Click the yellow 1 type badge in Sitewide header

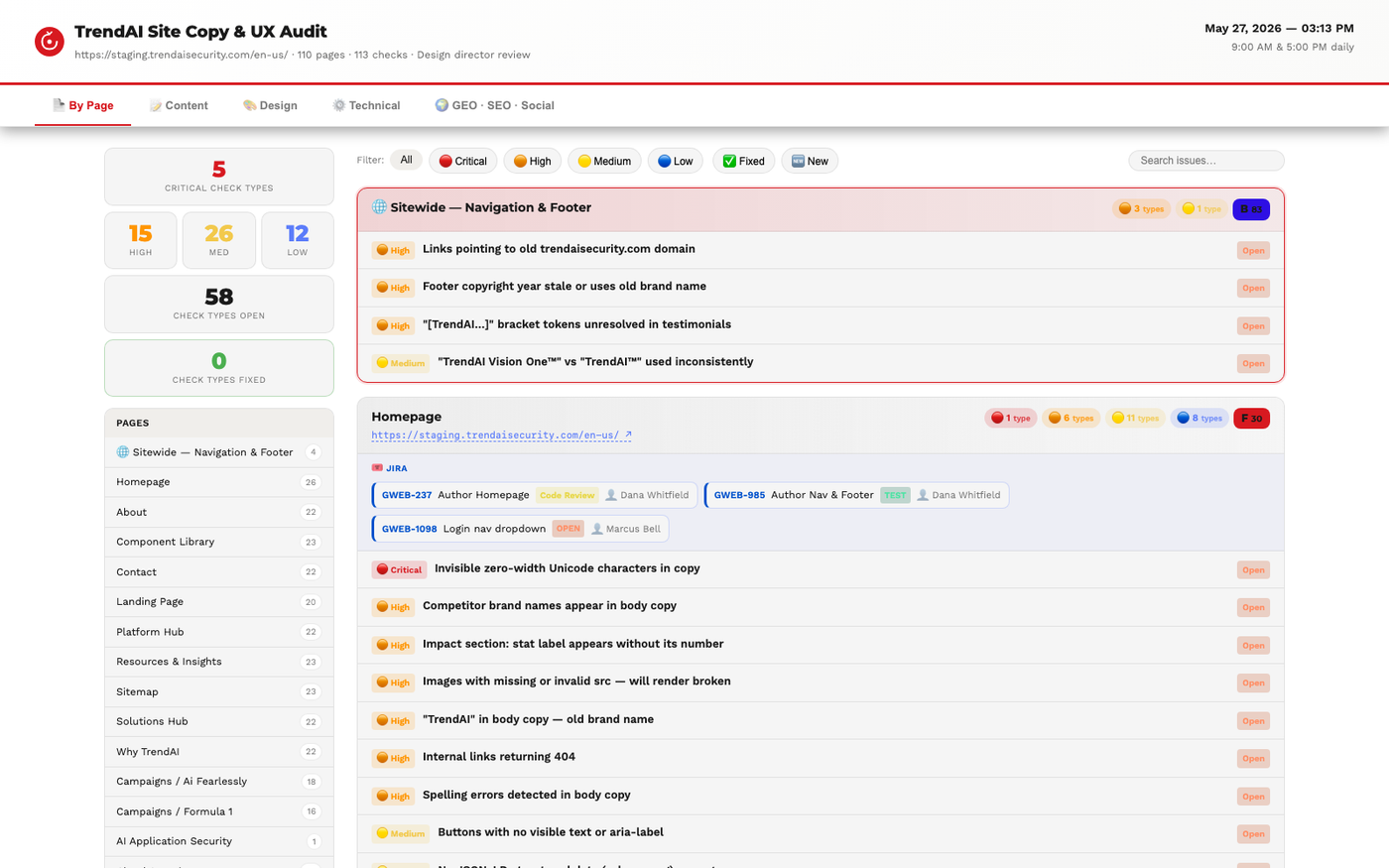(1201, 209)
